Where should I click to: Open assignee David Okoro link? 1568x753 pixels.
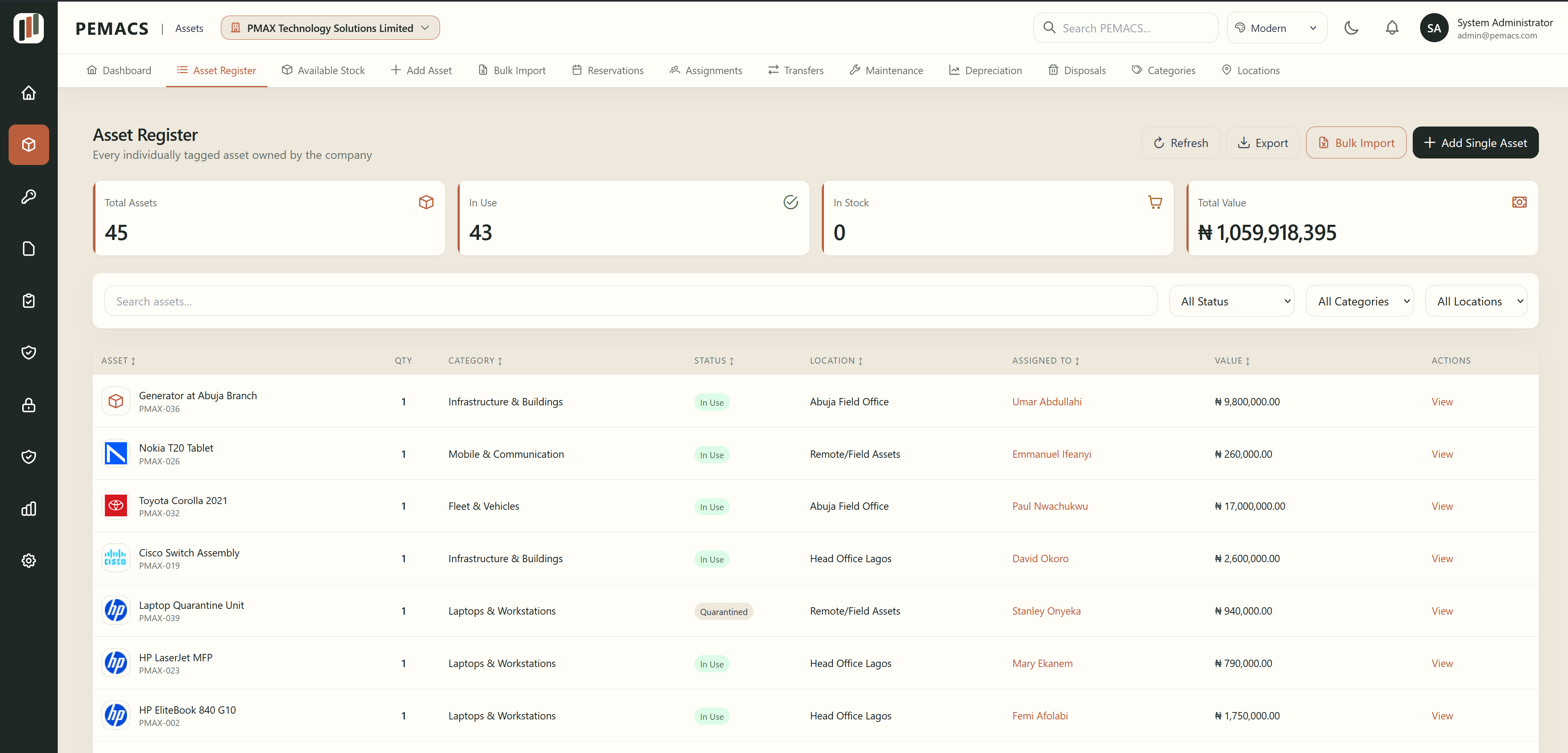1039,559
